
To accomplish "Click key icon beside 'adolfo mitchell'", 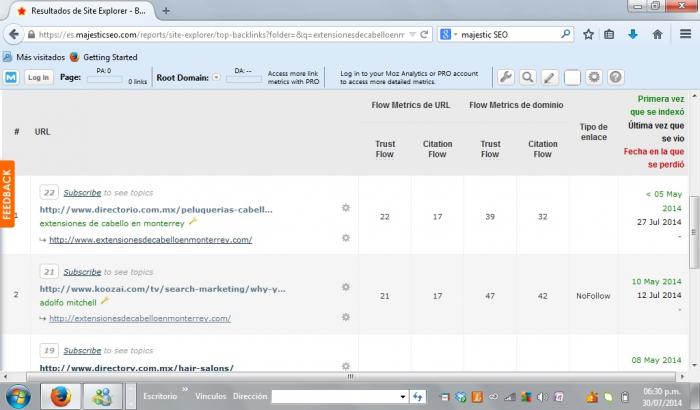I will coord(105,301).
